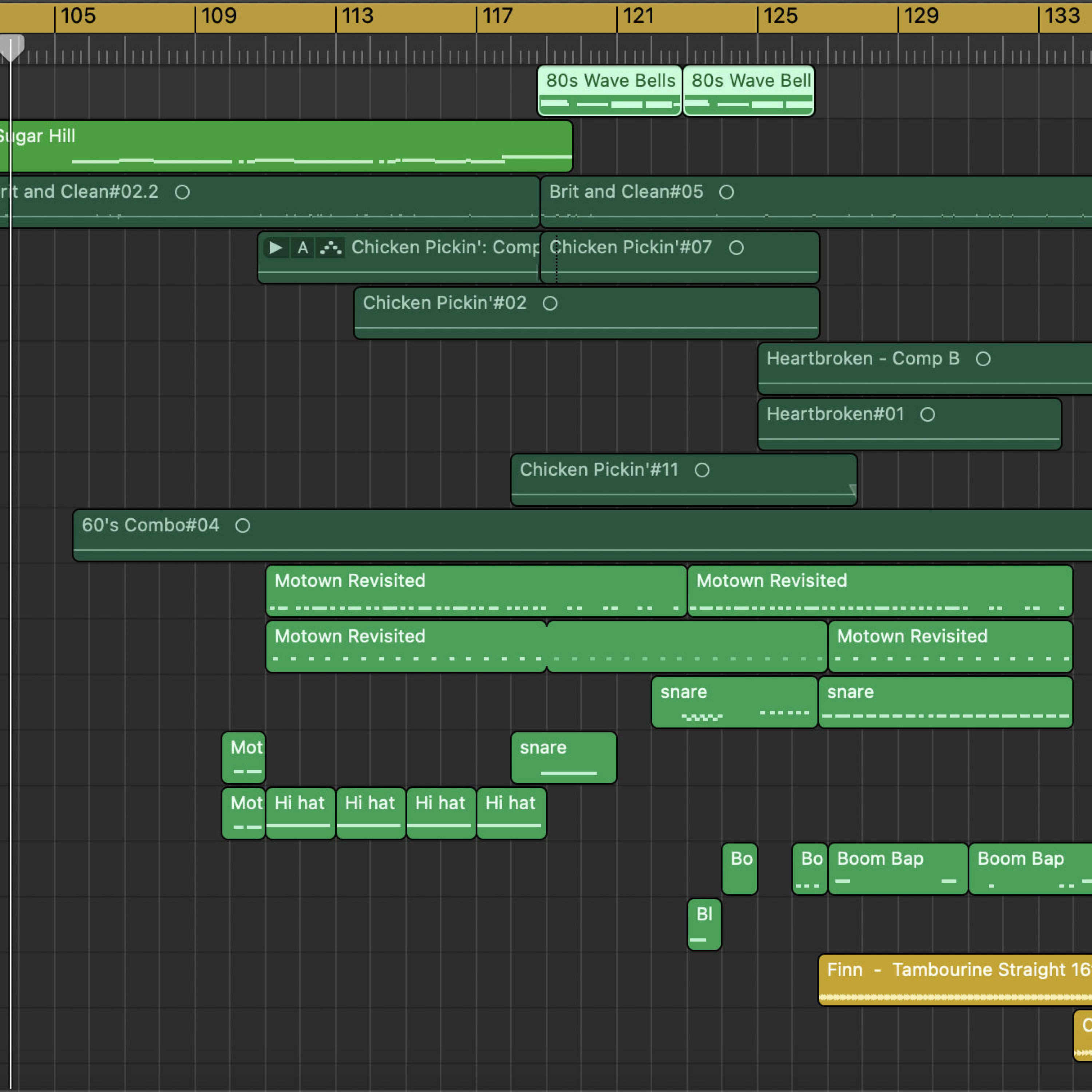
Task: Open the take folder 'A' comp menu
Action: click(x=303, y=248)
